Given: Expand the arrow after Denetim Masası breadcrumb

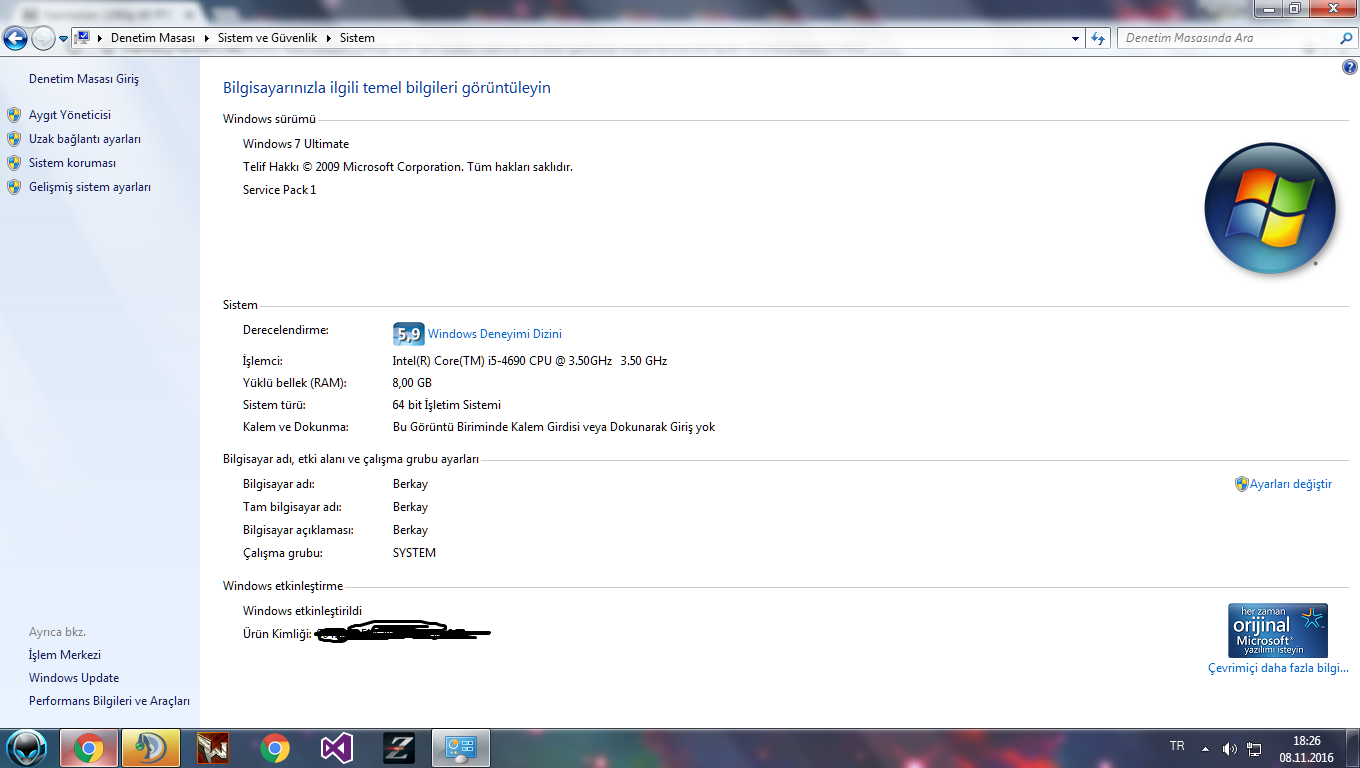Looking at the screenshot, I should pos(208,38).
